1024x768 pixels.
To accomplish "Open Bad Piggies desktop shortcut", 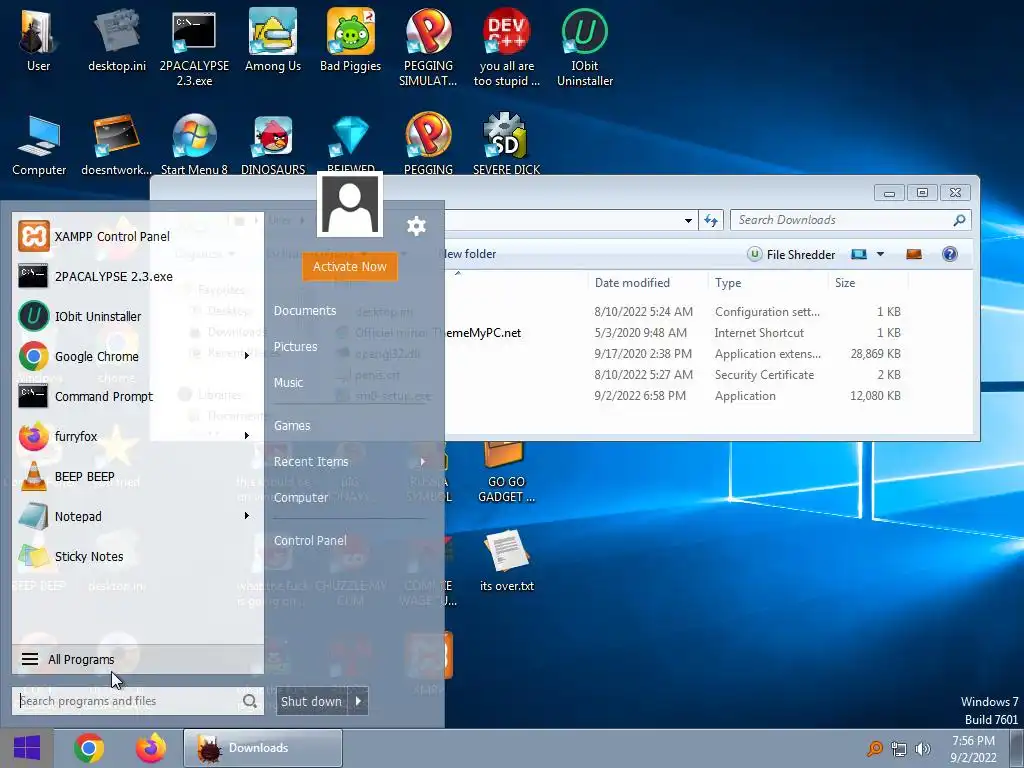I will pyautogui.click(x=351, y=40).
